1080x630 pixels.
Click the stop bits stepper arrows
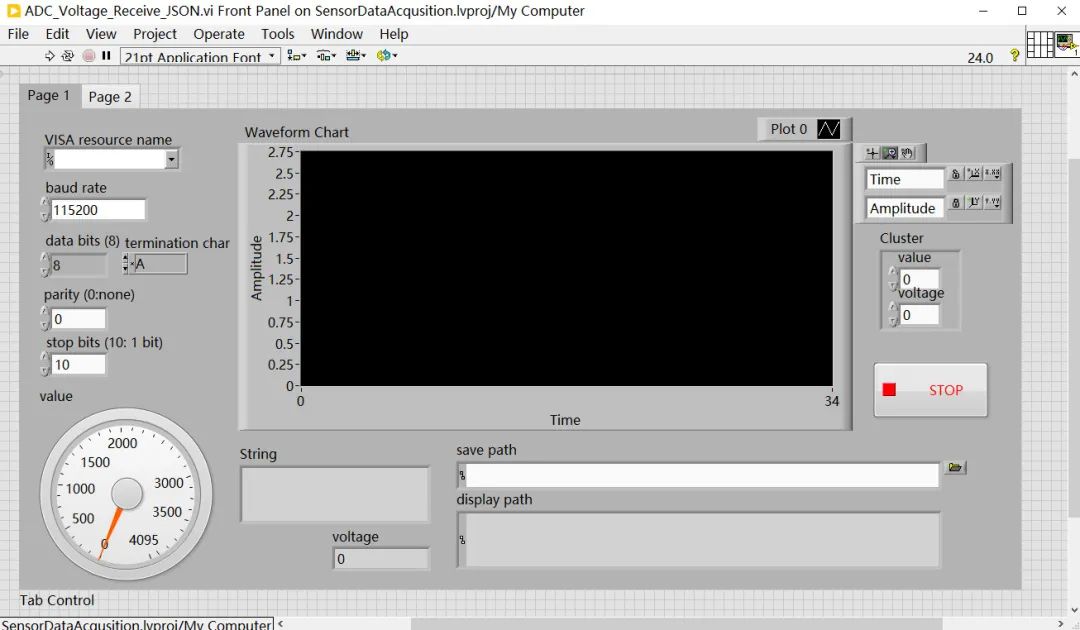[x=45, y=364]
